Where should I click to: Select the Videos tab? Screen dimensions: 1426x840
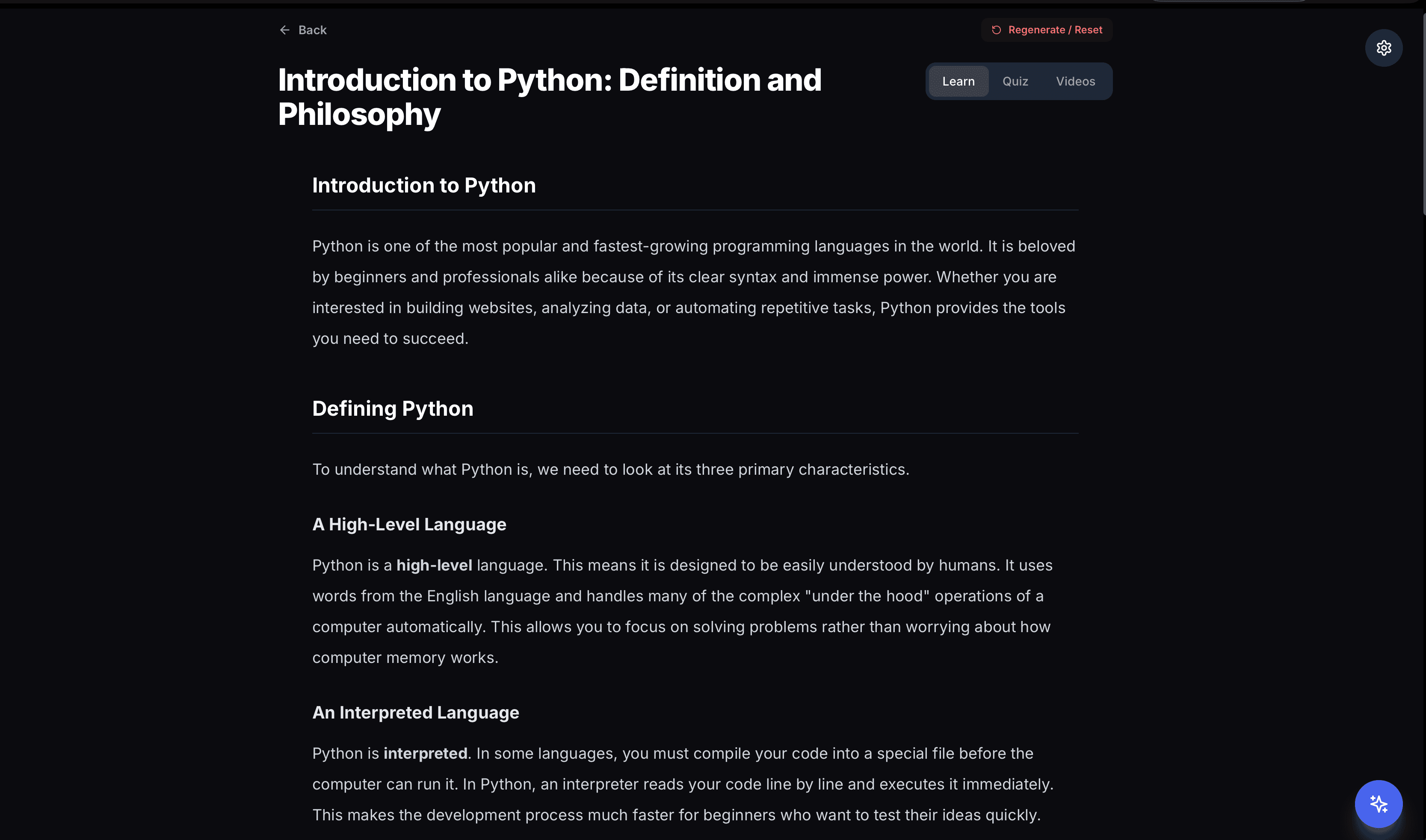pyautogui.click(x=1075, y=82)
